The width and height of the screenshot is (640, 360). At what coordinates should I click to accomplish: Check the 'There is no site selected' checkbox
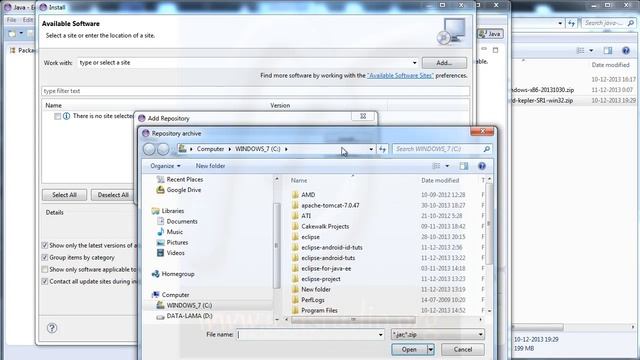click(x=58, y=116)
